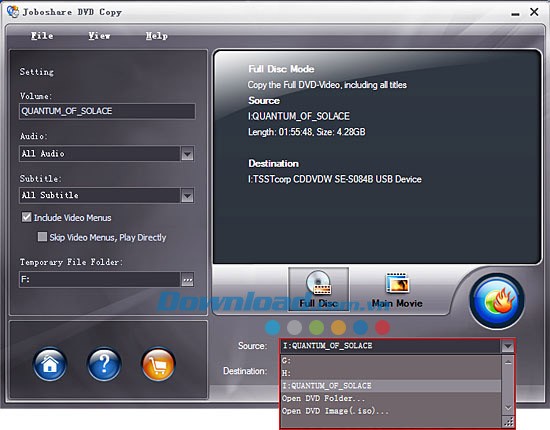Pick the dark blue skin color dot

[361, 328]
